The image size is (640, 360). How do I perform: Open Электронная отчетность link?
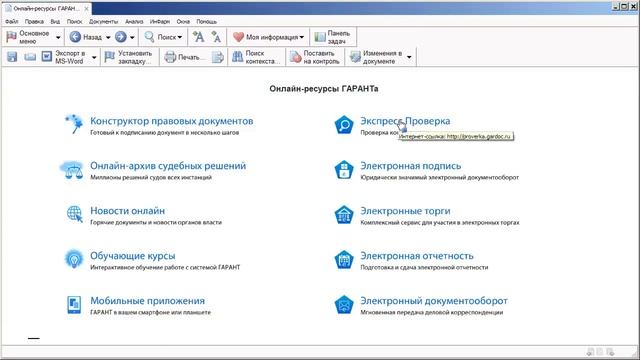[x=417, y=256]
